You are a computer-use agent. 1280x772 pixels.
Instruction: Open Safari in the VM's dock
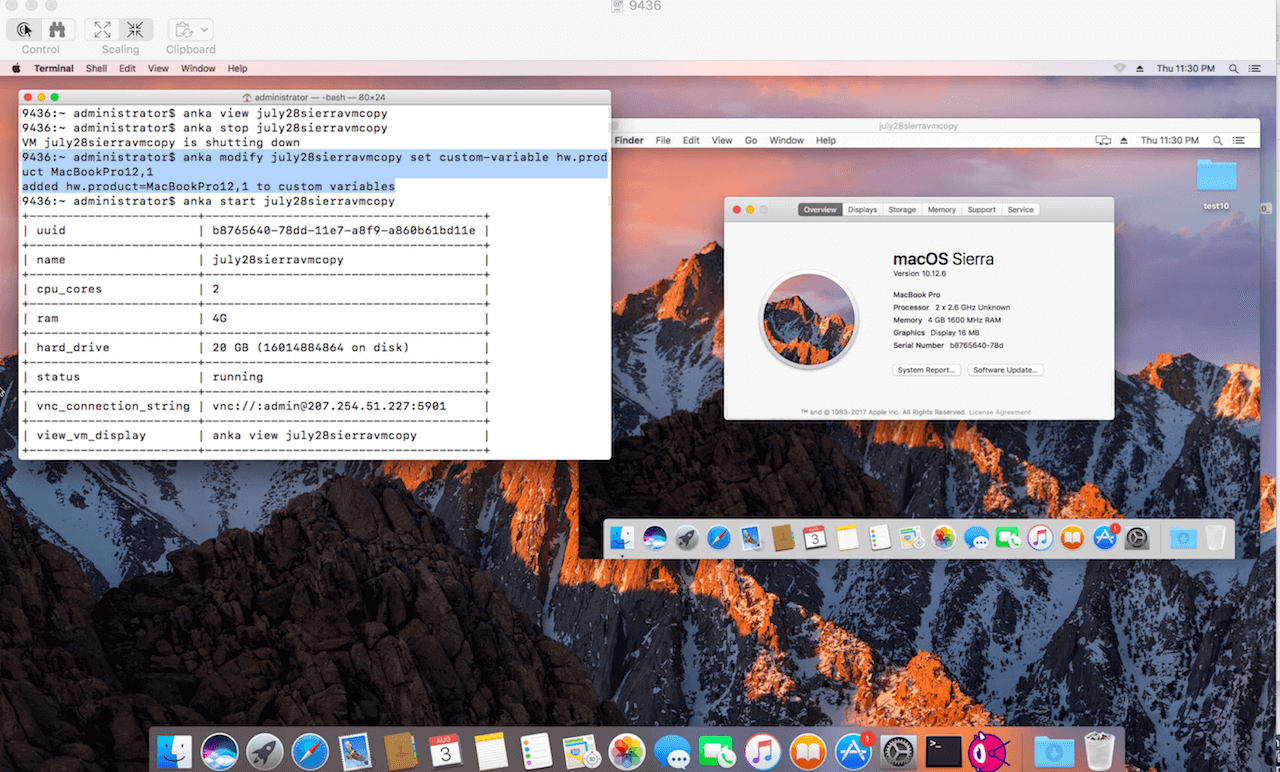tap(718, 538)
